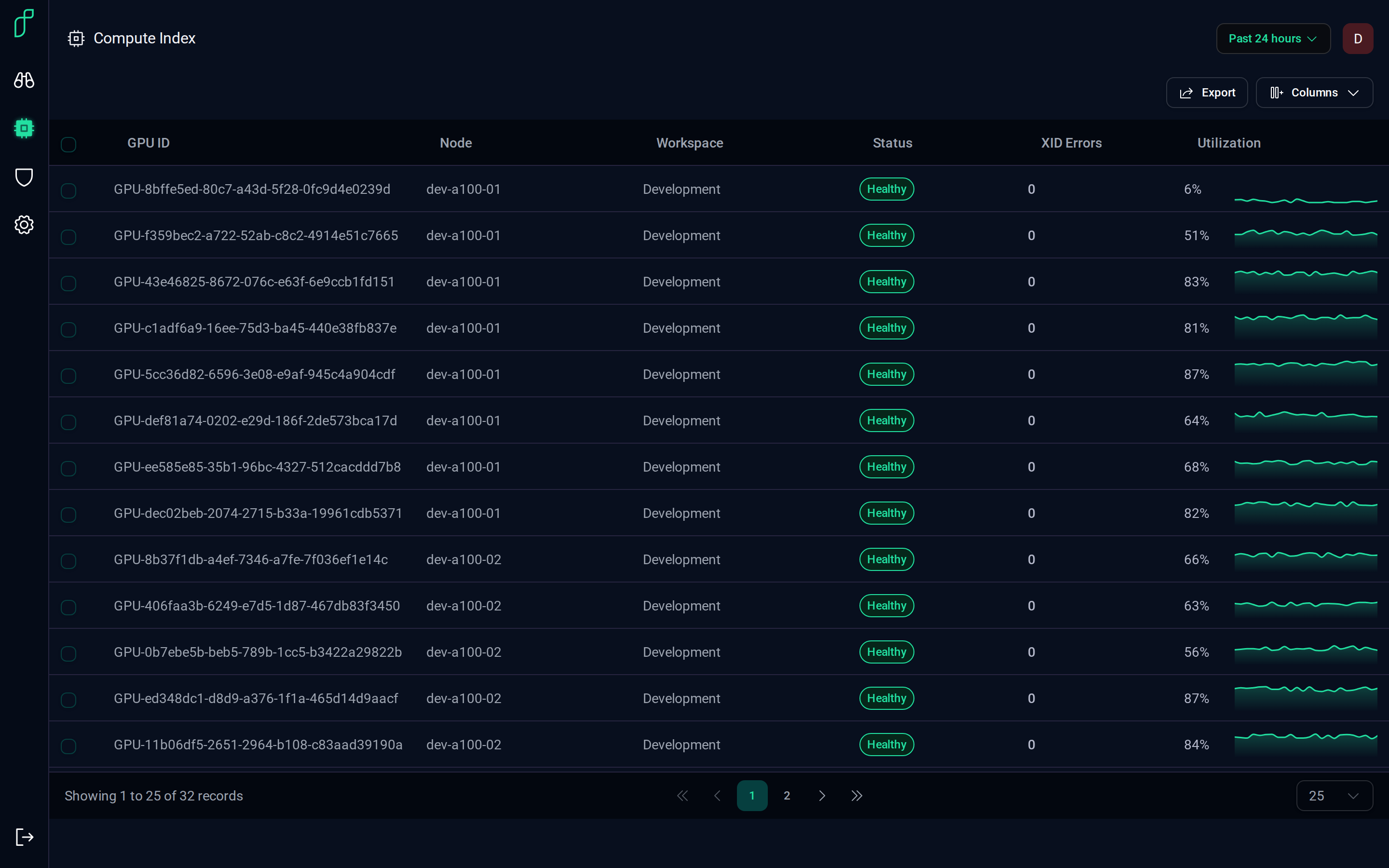Open the 25 rows-per-page dropdown

click(x=1335, y=796)
